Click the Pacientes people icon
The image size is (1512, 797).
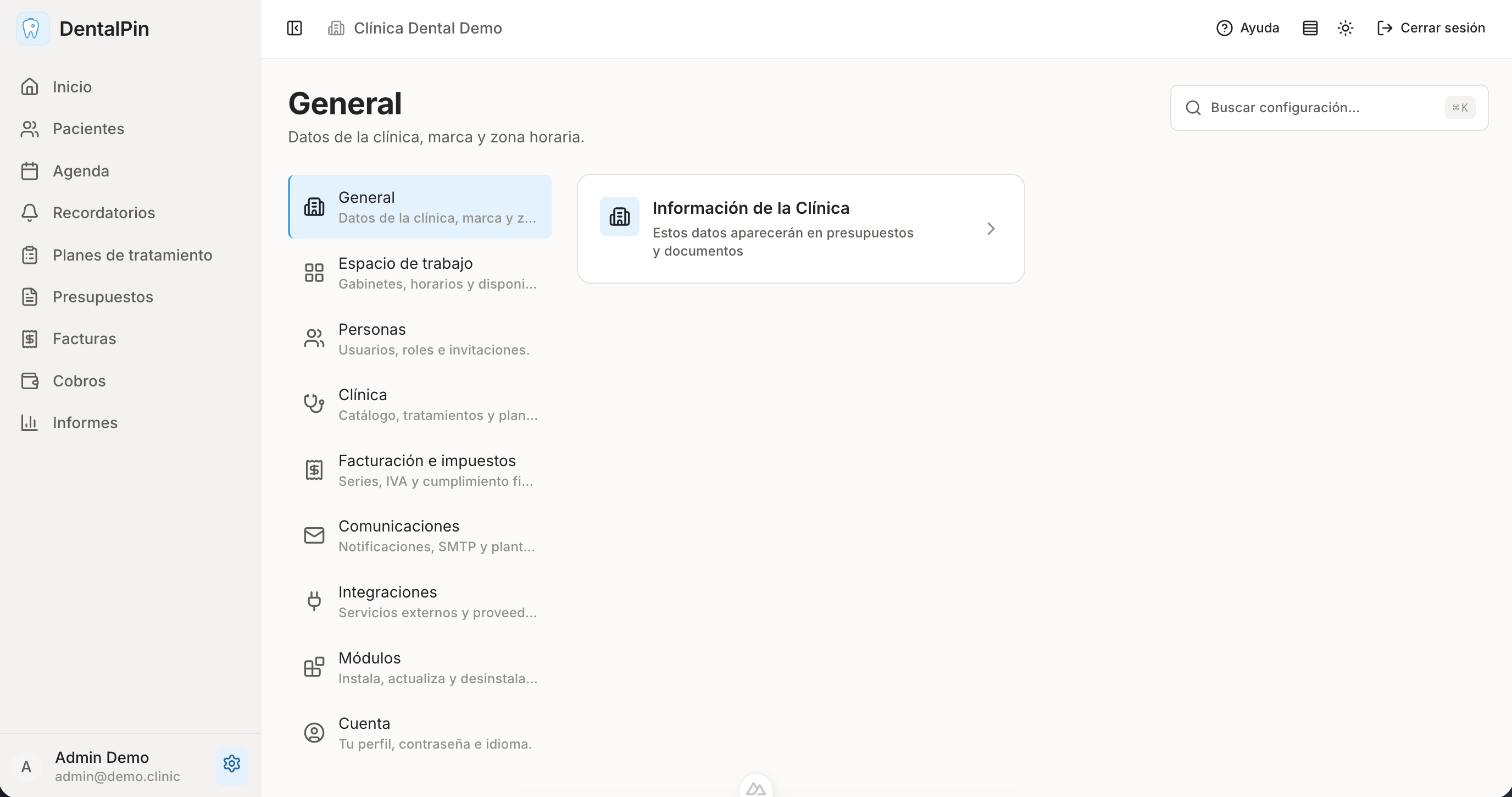[x=29, y=129]
